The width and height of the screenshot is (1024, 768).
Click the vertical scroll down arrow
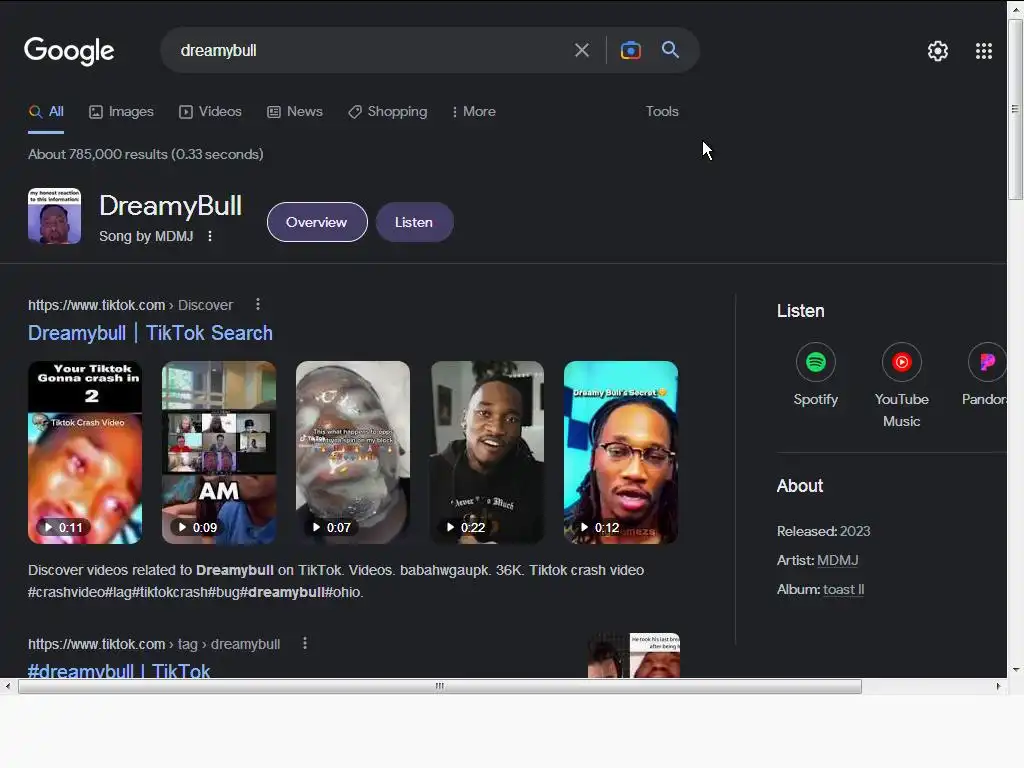[x=1016, y=669]
